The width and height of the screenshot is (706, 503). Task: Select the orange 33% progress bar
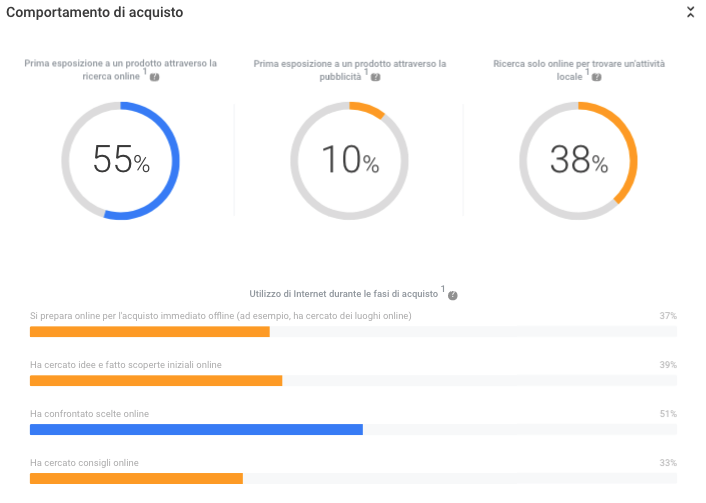pos(136,478)
